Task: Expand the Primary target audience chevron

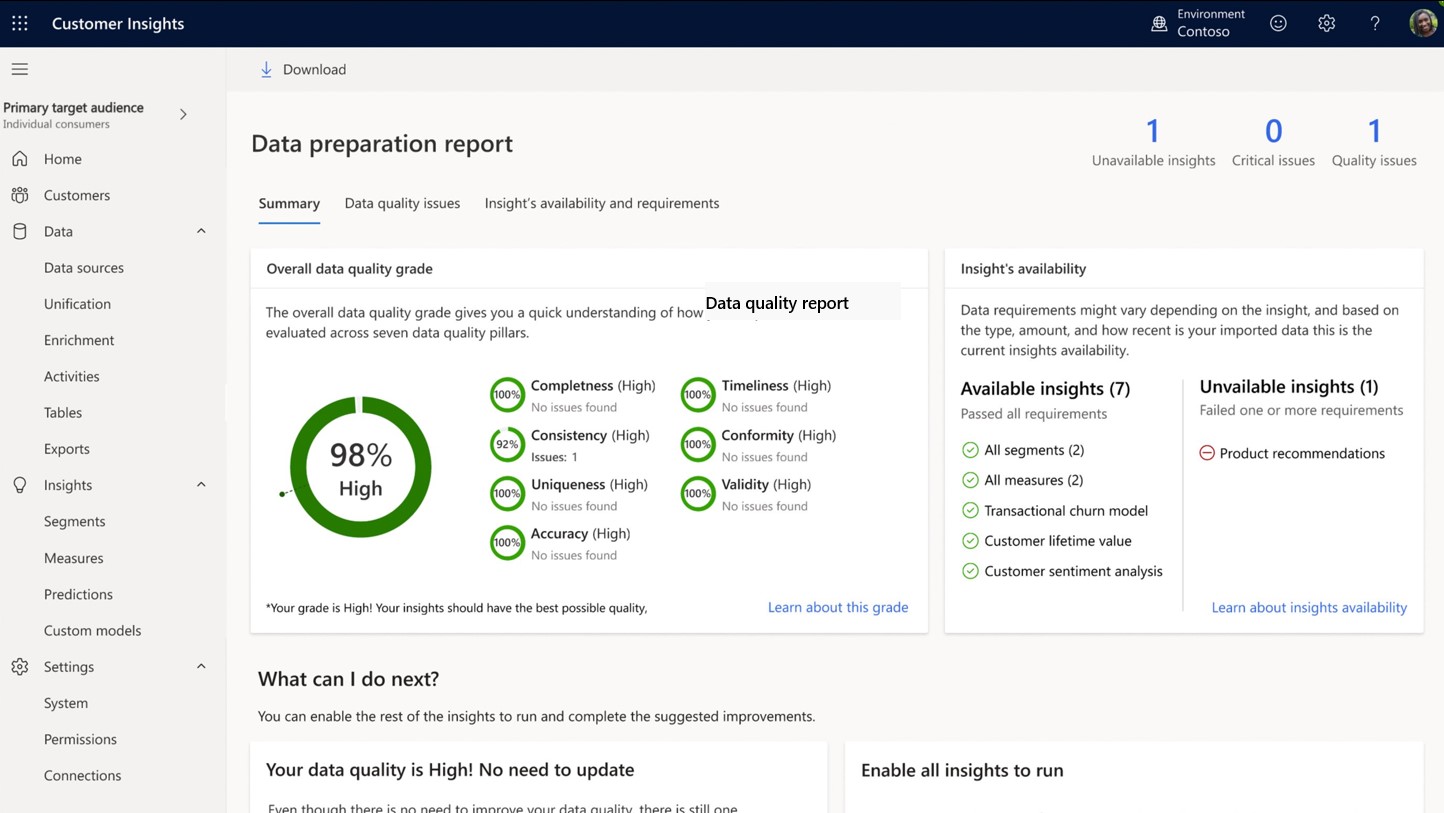Action: click(x=183, y=114)
